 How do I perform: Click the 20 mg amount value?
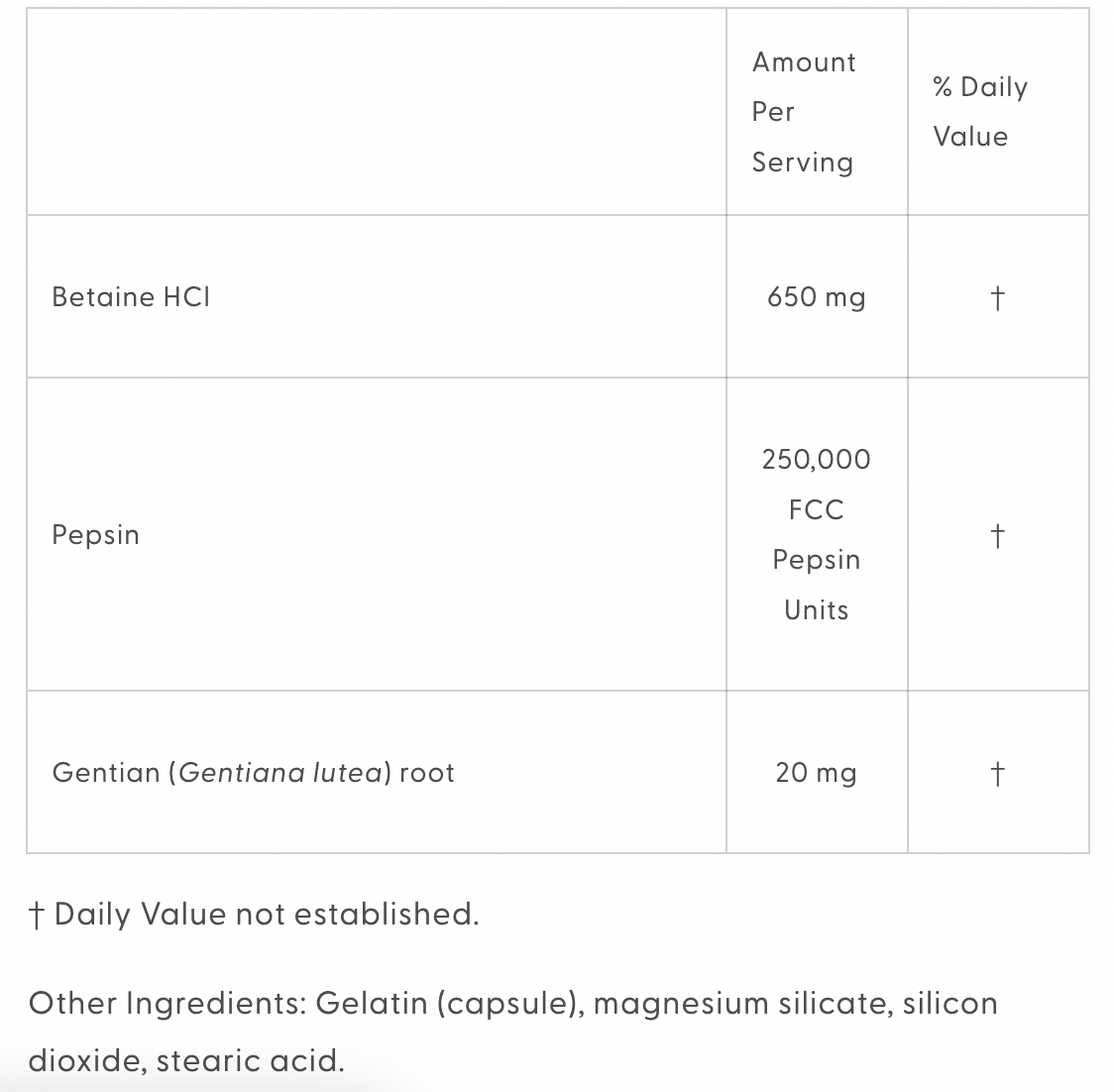(x=816, y=773)
